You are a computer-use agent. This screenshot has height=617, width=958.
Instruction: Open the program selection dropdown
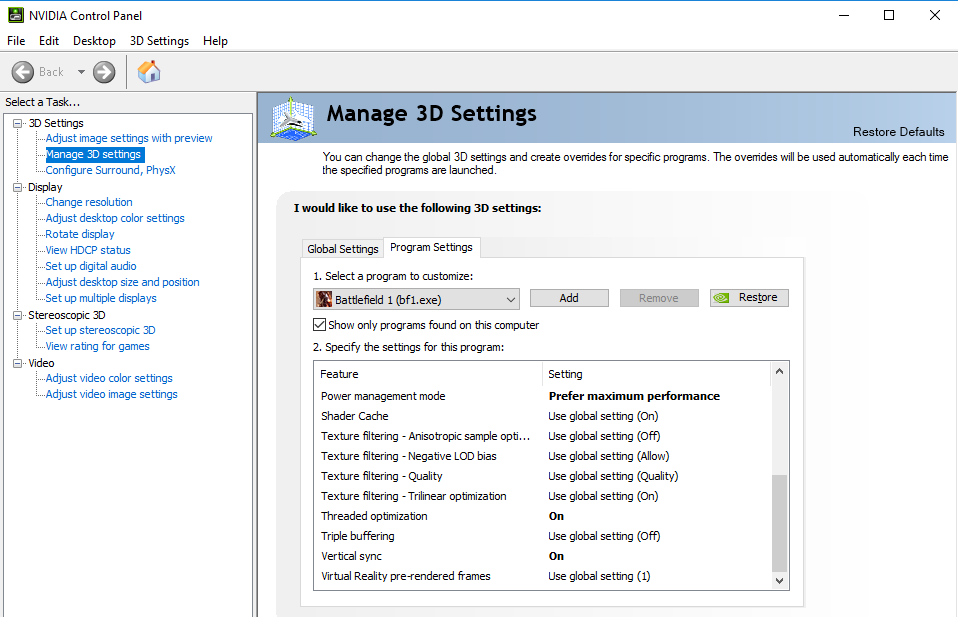click(510, 299)
